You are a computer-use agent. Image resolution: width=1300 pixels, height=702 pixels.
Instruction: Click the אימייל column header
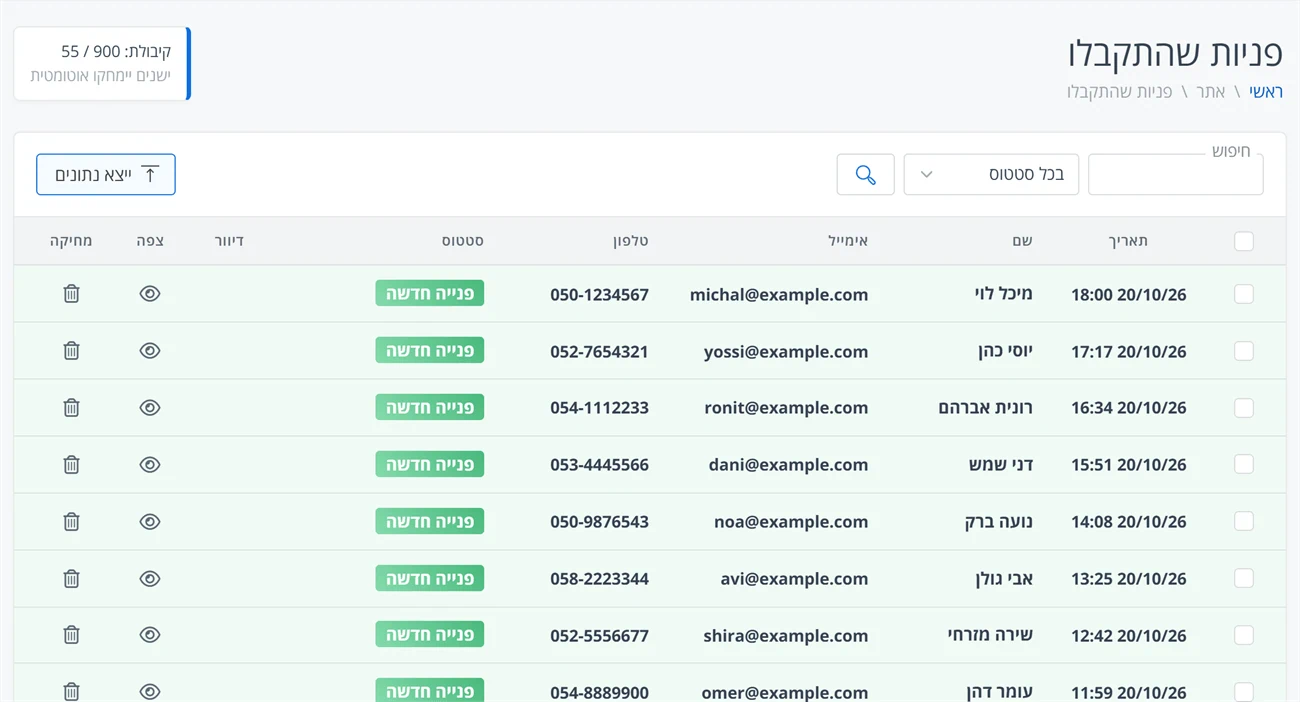[846, 241]
